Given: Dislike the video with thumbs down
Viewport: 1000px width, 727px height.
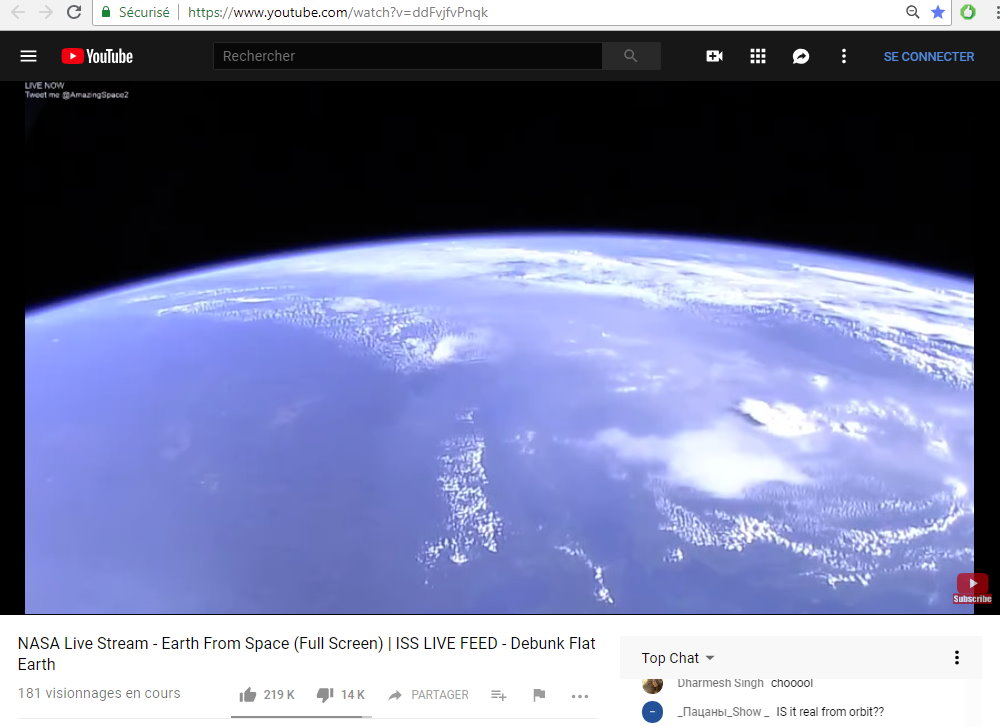Looking at the screenshot, I should [325, 694].
